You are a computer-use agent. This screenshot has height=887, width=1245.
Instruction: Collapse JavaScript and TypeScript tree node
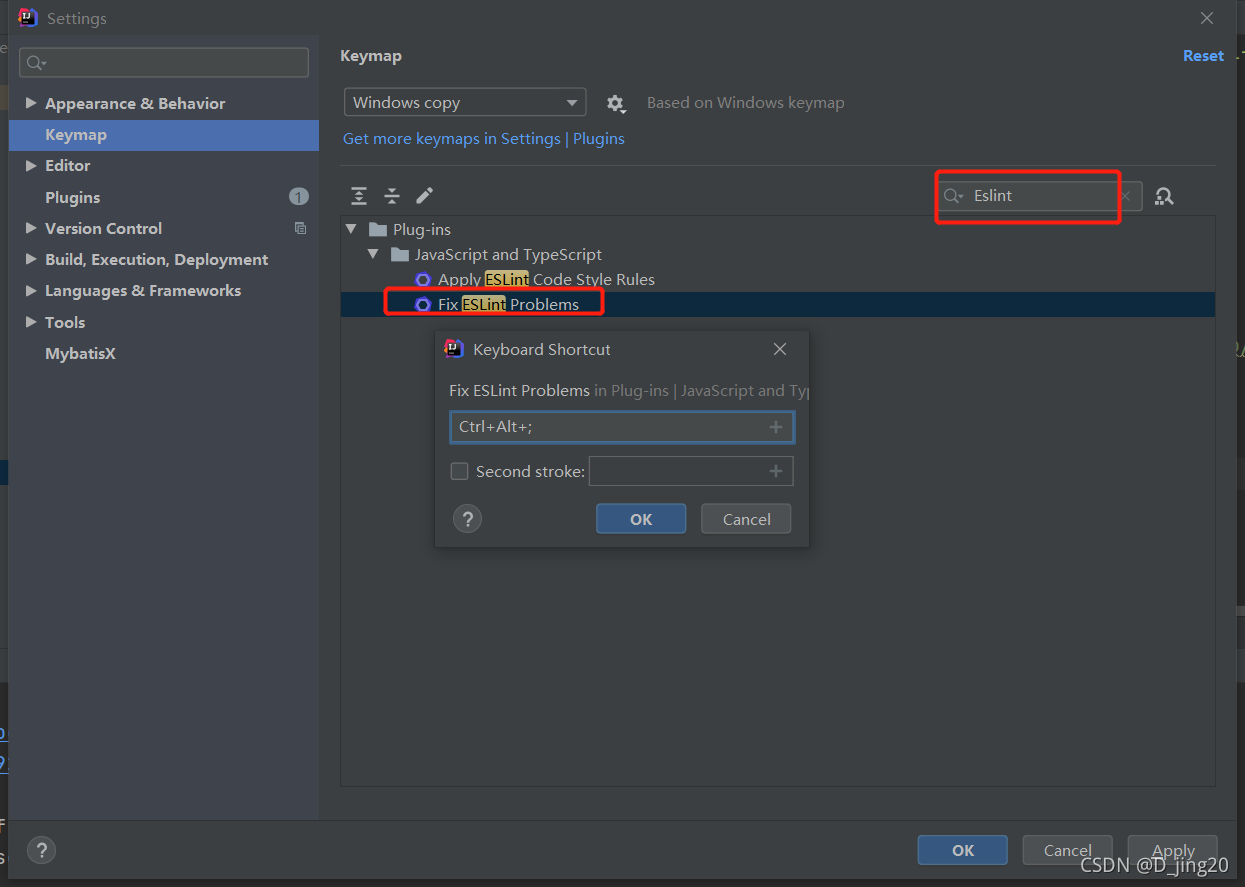click(x=373, y=255)
